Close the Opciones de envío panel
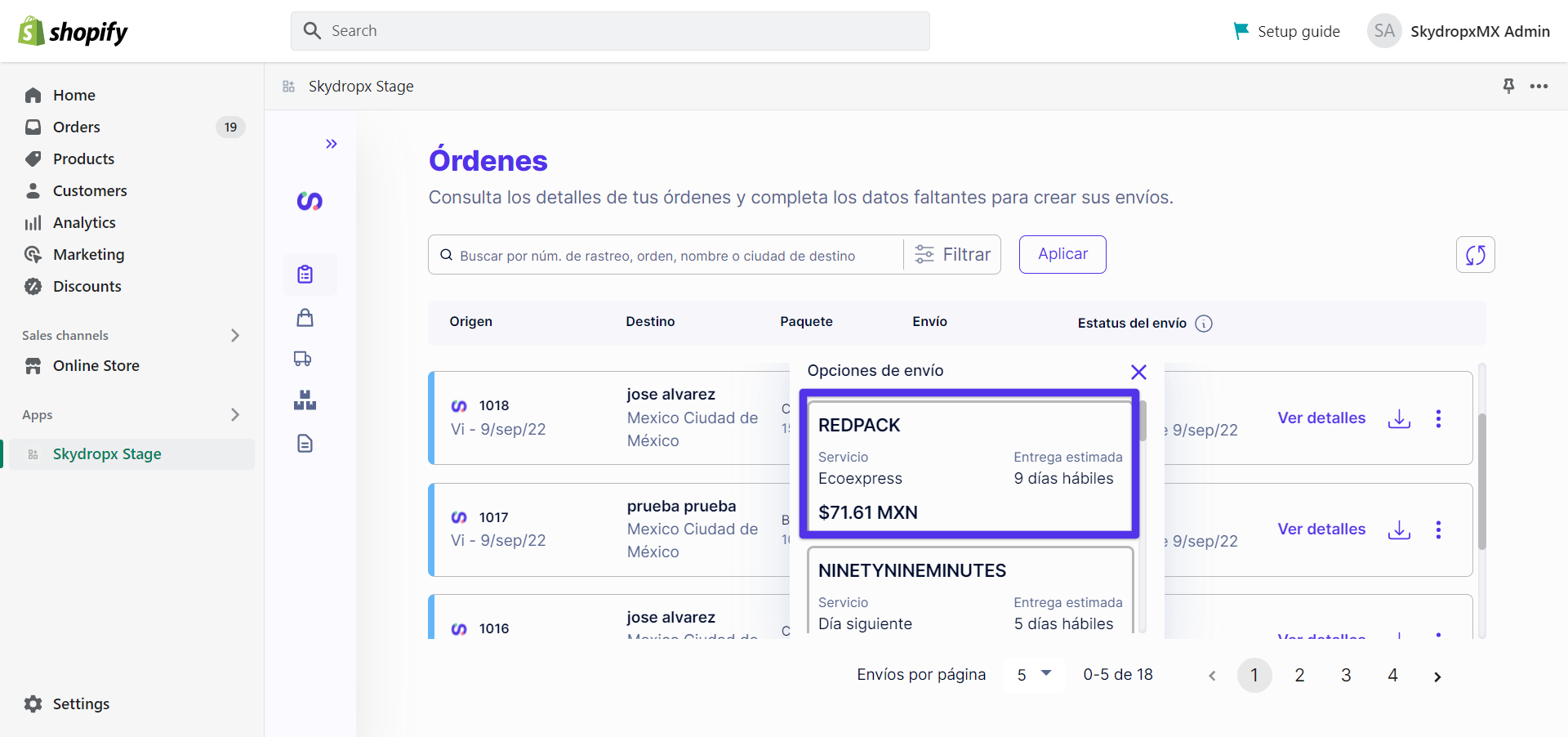Image resolution: width=1568 pixels, height=737 pixels. pyautogui.click(x=1138, y=372)
